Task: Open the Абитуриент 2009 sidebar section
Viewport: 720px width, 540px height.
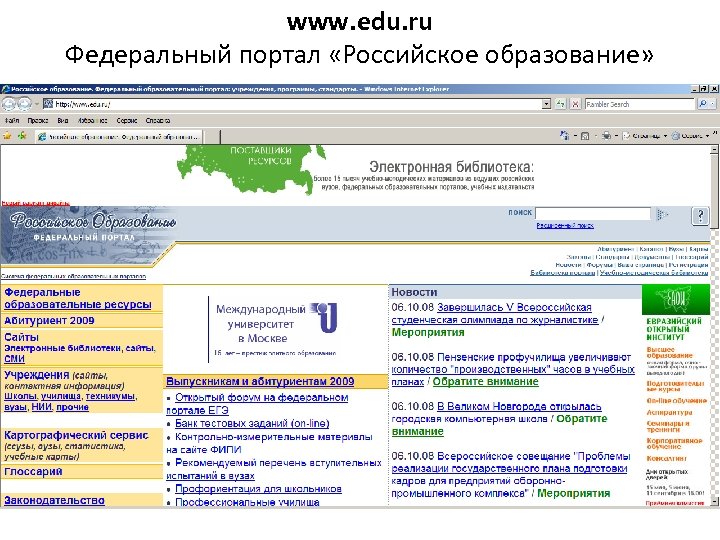Action: [49, 321]
